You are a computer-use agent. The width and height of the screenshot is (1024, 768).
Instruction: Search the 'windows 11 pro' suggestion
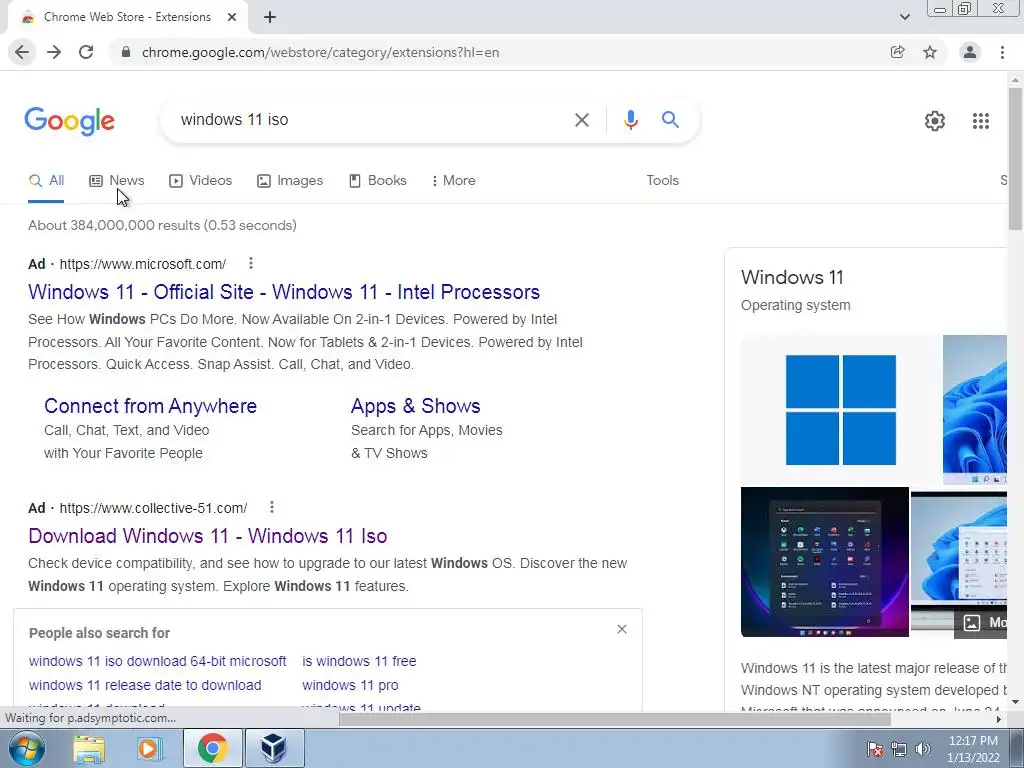(350, 685)
